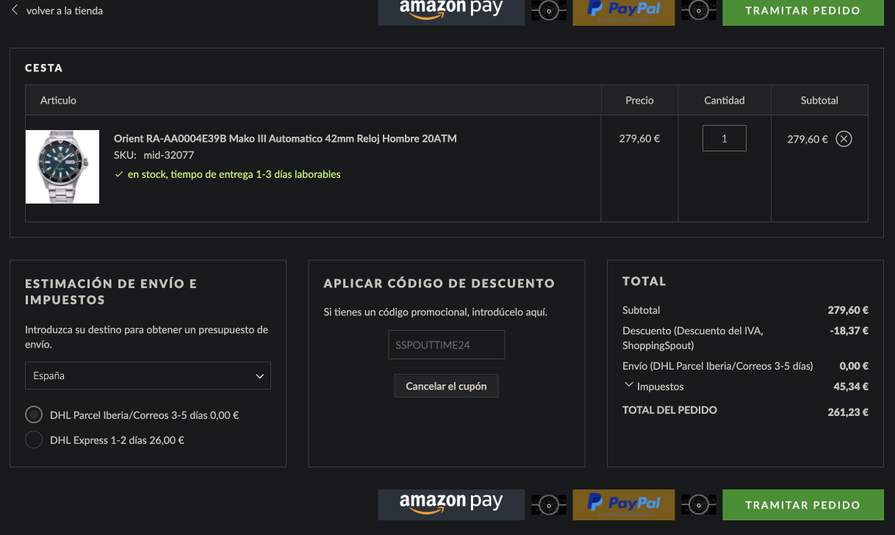Viewport: 895px width, 535px height.
Task: Click the bottom TRAMITAR PEDIDO button
Action: click(803, 504)
